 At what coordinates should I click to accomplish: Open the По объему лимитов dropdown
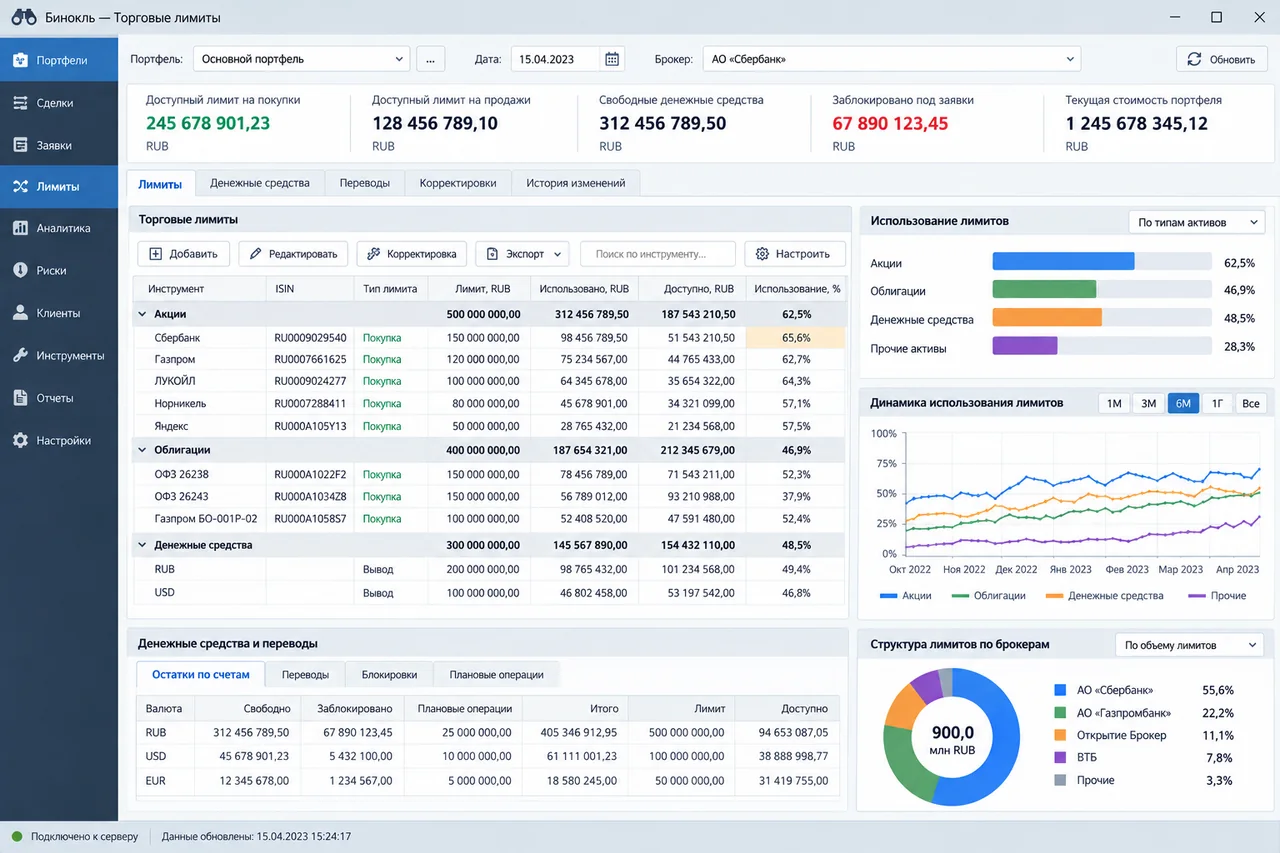pyautogui.click(x=1189, y=645)
